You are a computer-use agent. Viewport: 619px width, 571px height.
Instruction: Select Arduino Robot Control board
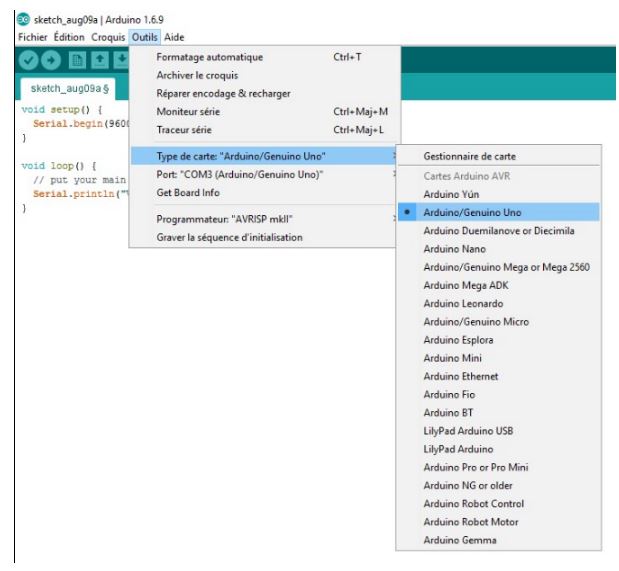coord(499,503)
